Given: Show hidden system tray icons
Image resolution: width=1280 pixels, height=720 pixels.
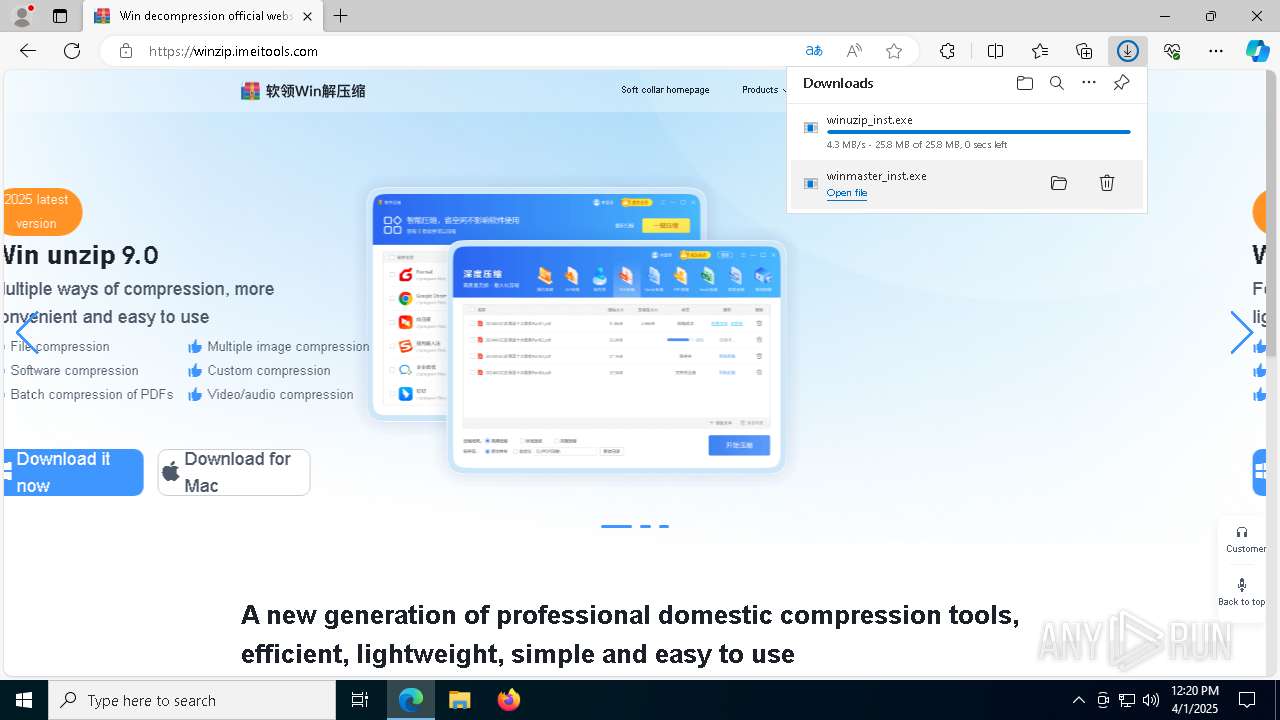Looking at the screenshot, I should [x=1078, y=700].
